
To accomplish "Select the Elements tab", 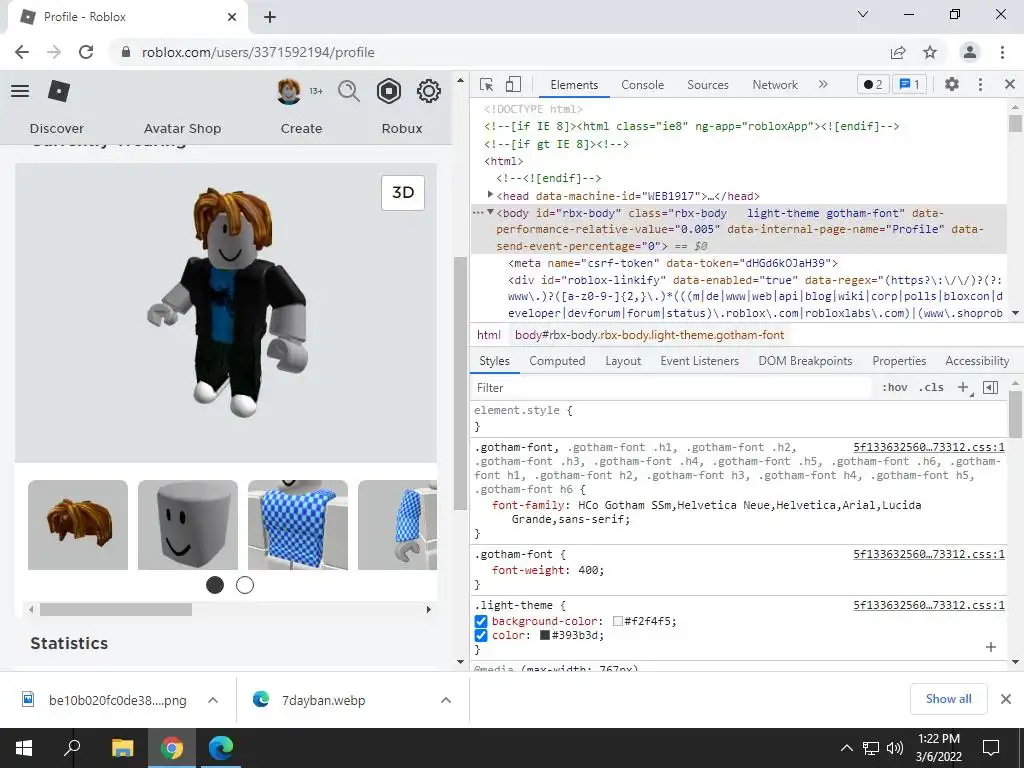I will coord(574,84).
